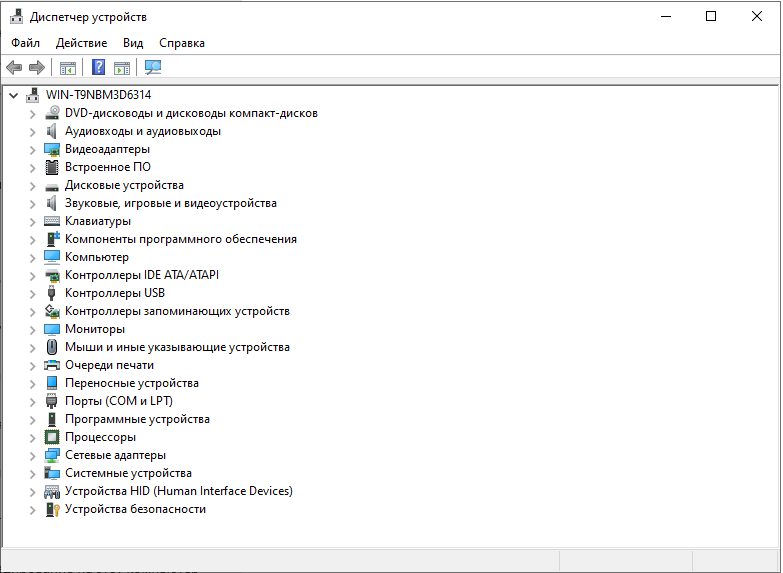783x573 pixels.
Task: Open the Вид menu
Action: pyautogui.click(x=133, y=43)
